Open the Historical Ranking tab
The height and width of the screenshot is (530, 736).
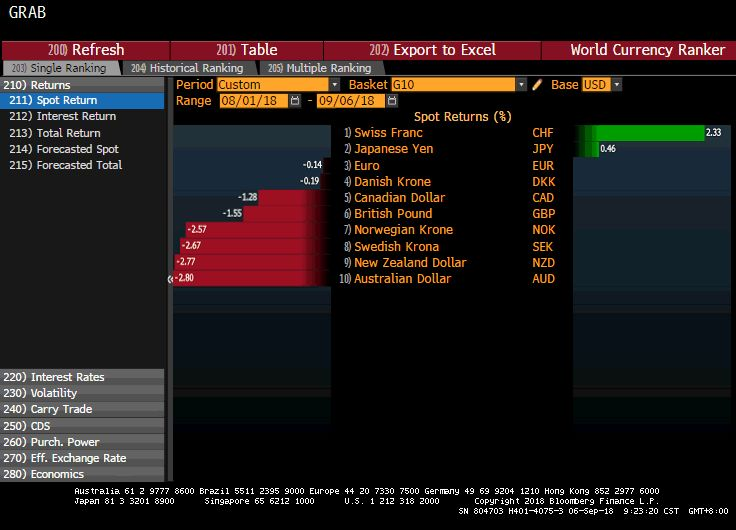[188, 68]
